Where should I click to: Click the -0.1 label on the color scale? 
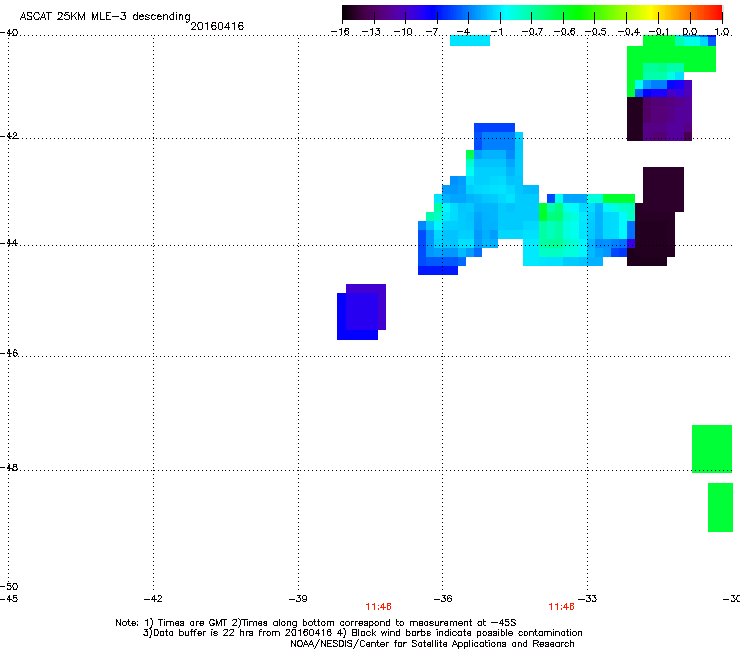[659, 32]
